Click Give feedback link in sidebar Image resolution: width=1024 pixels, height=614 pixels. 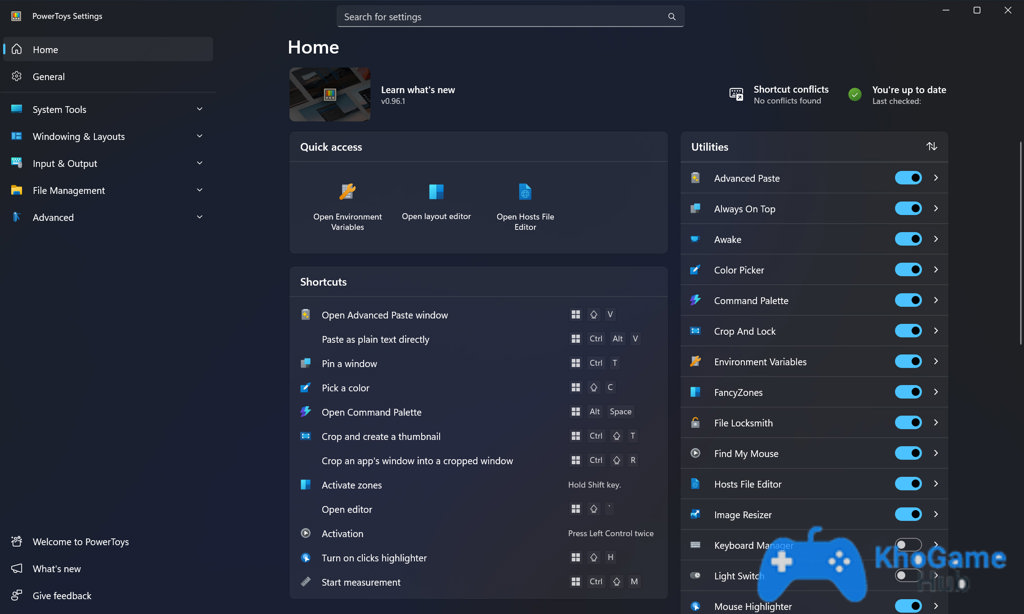pyautogui.click(x=61, y=596)
